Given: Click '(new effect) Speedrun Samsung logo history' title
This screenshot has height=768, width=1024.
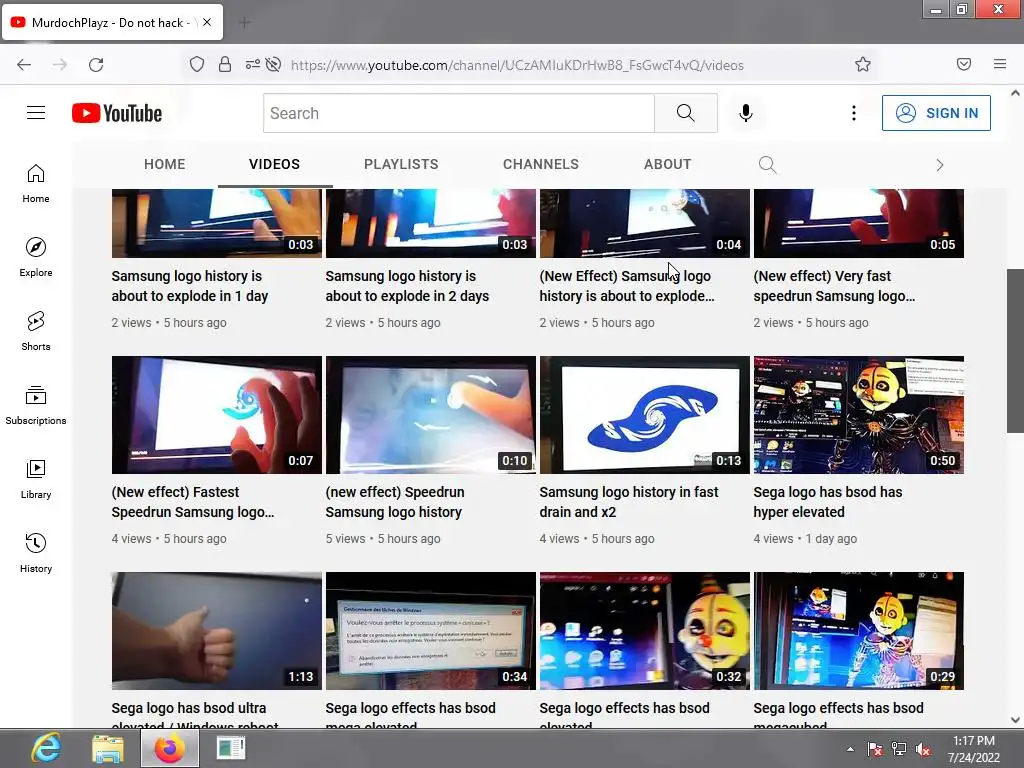Looking at the screenshot, I should tap(394, 502).
